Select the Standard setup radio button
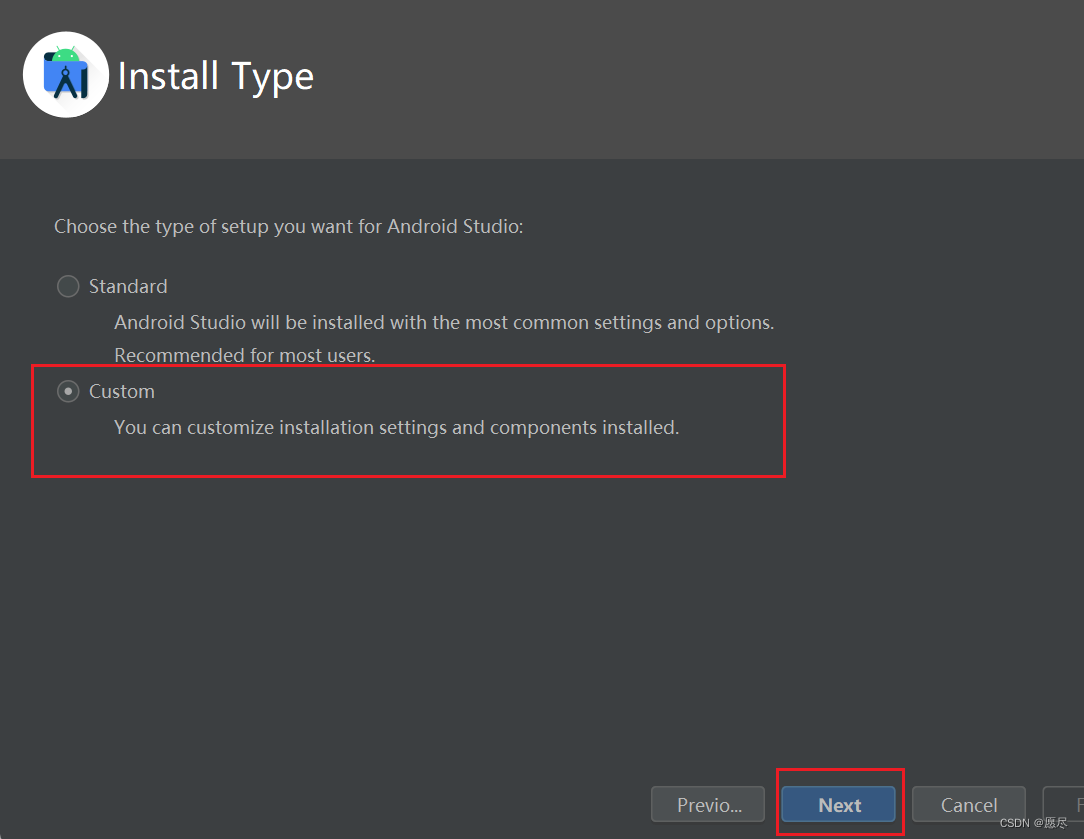This screenshot has height=839, width=1084. click(x=68, y=286)
